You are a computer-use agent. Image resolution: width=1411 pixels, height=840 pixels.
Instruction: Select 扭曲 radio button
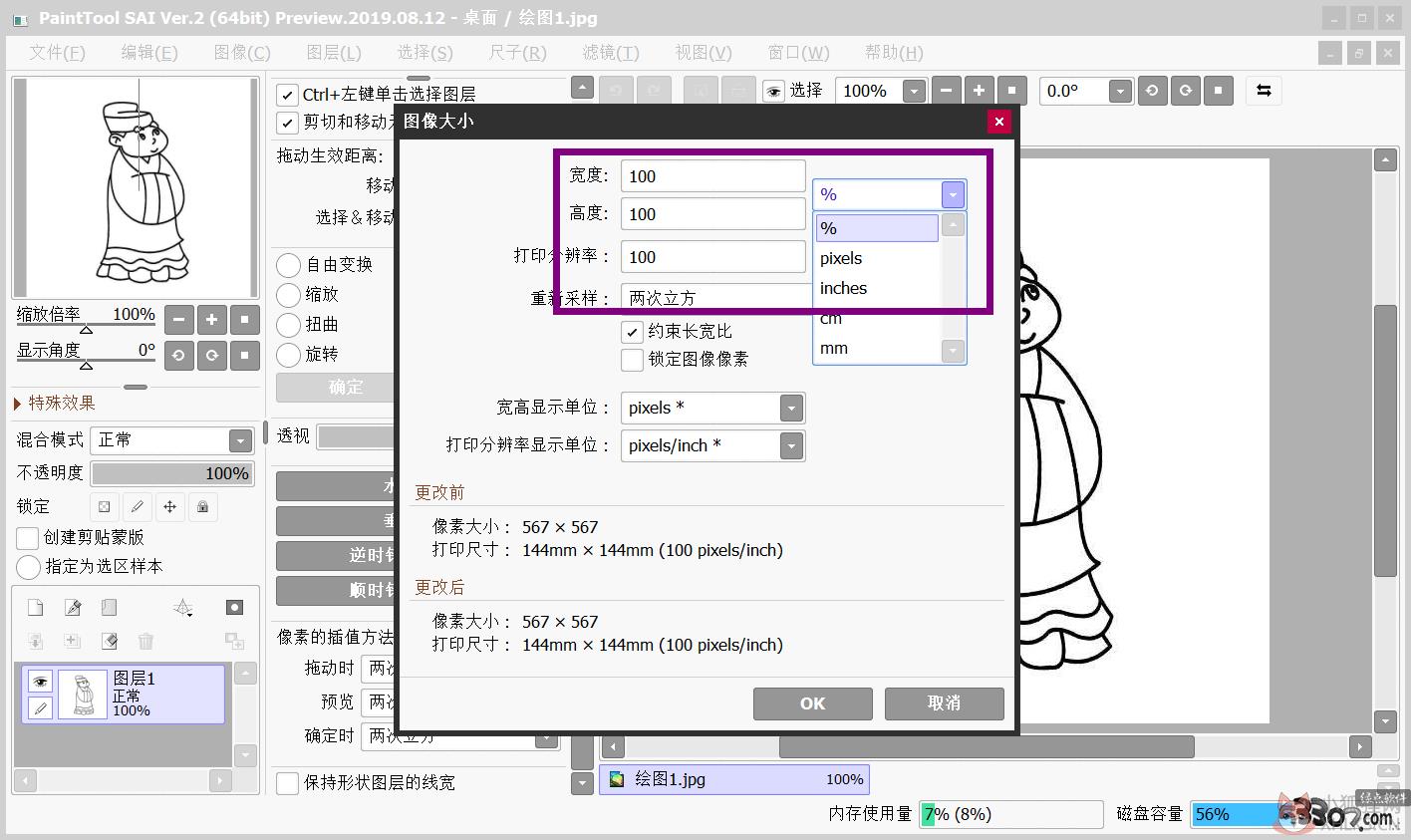click(x=288, y=325)
